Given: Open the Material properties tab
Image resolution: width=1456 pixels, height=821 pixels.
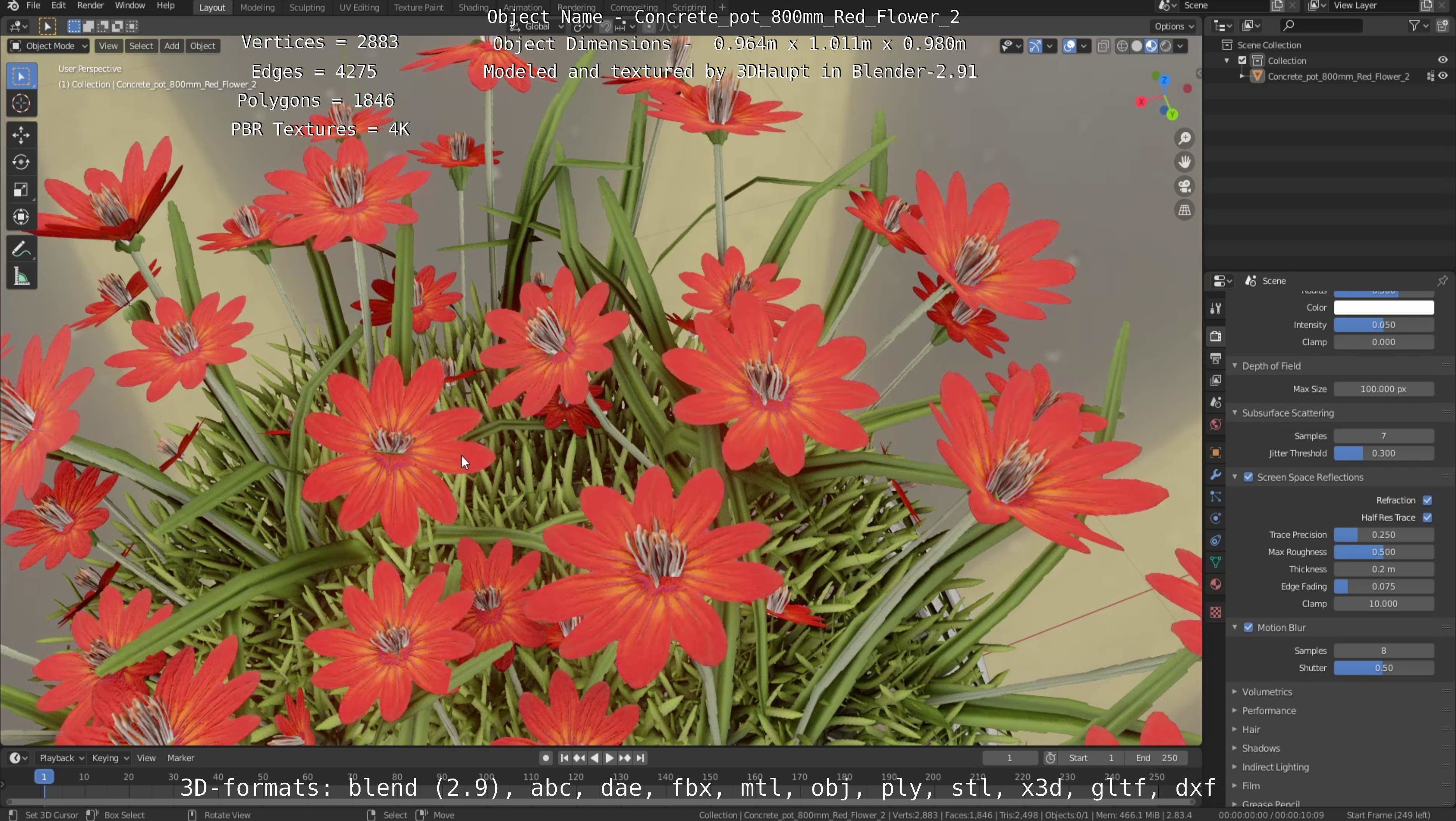Looking at the screenshot, I should (1216, 584).
